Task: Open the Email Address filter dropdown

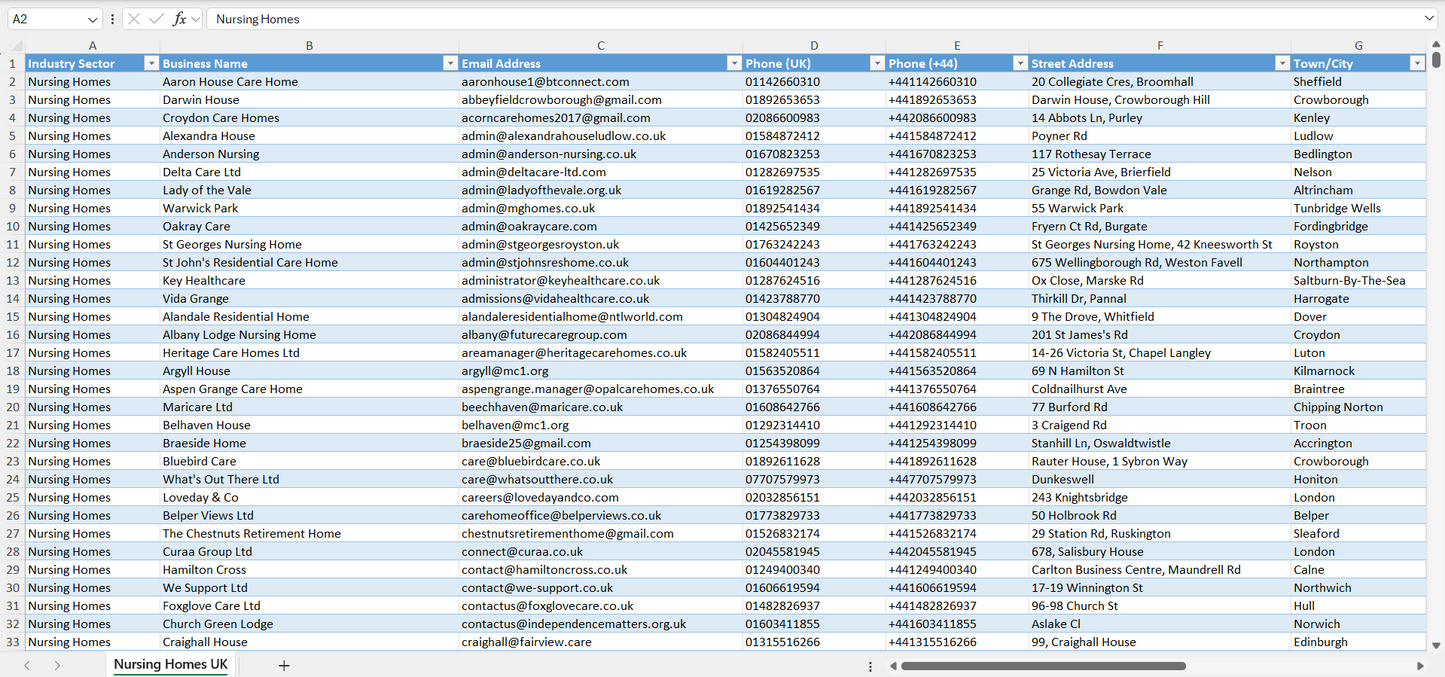Action: [x=734, y=63]
